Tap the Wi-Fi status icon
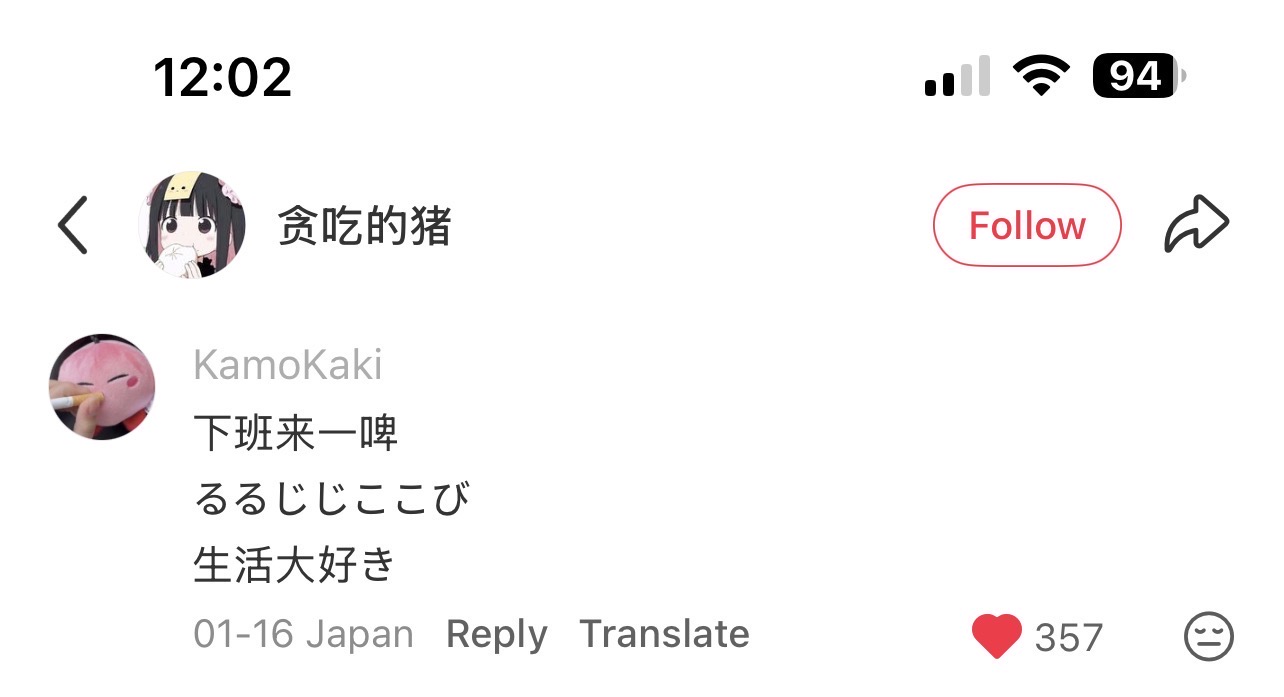The height and width of the screenshot is (697, 1284). [1041, 76]
